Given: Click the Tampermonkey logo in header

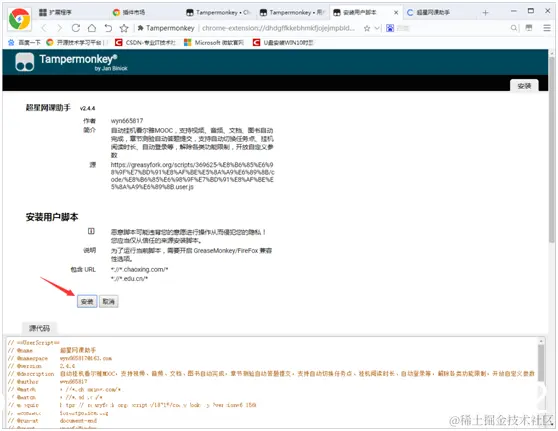Looking at the screenshot, I should coord(25,62).
